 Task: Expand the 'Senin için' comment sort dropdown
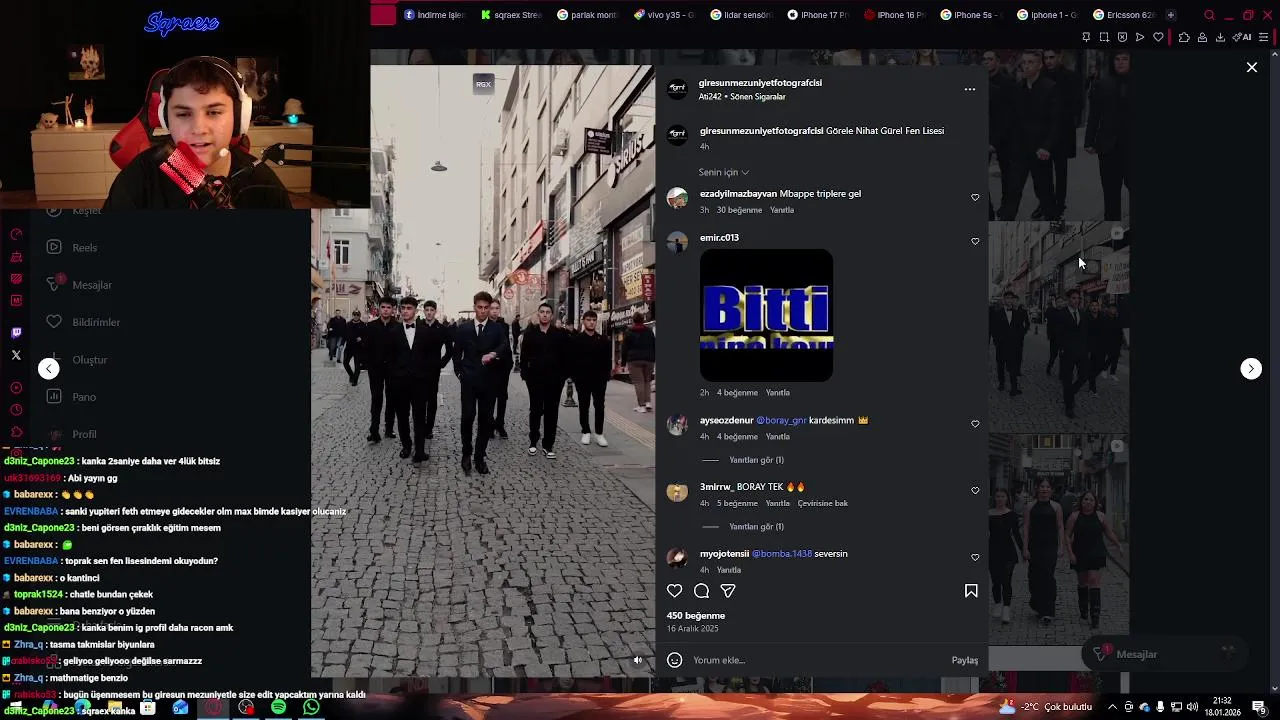tap(724, 173)
